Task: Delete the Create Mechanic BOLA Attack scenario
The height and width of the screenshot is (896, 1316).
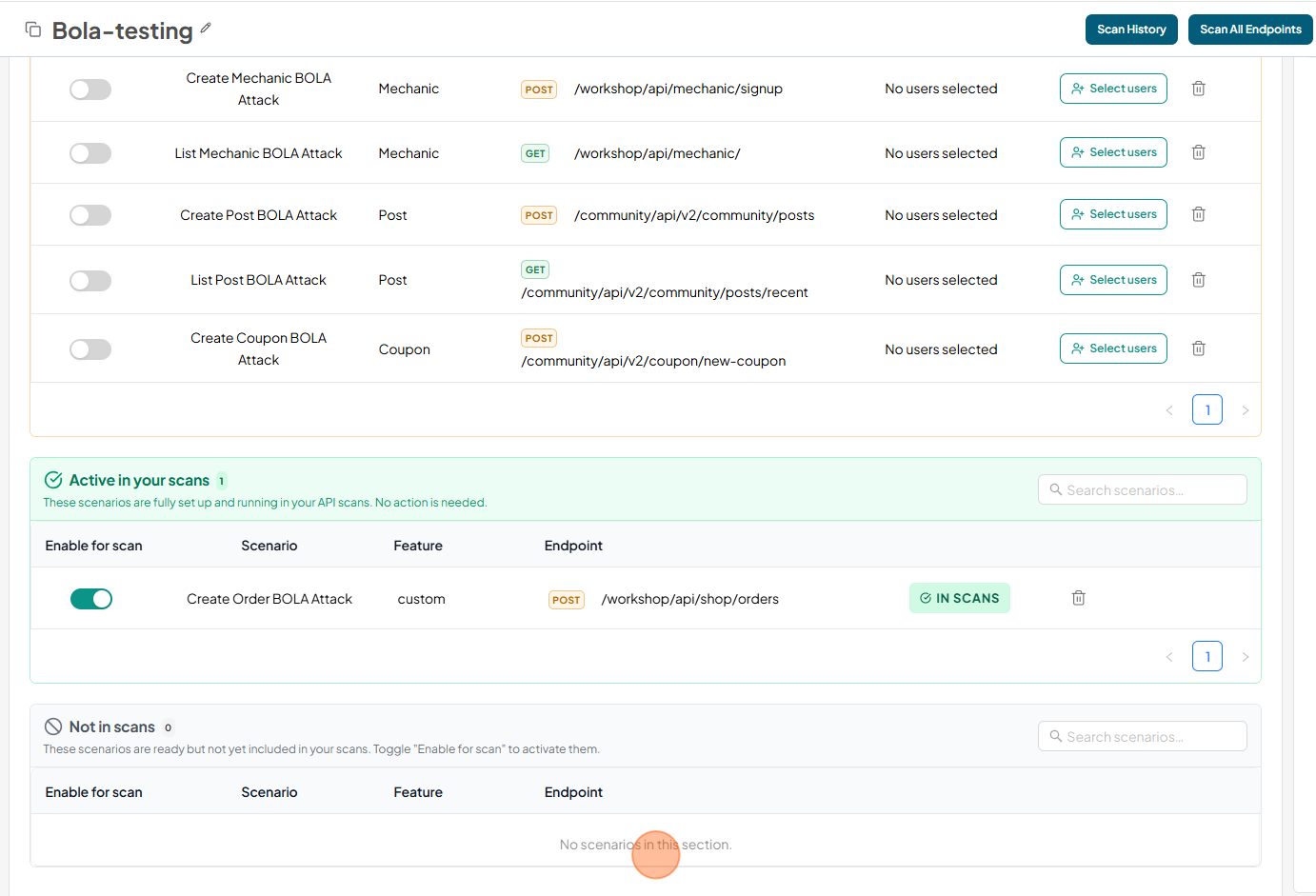Action: tap(1198, 89)
